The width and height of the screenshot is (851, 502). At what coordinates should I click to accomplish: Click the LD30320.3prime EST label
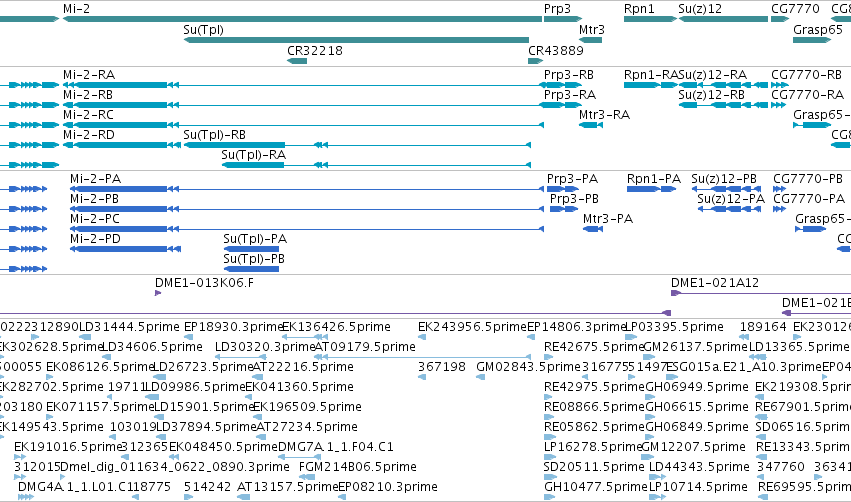coord(265,347)
